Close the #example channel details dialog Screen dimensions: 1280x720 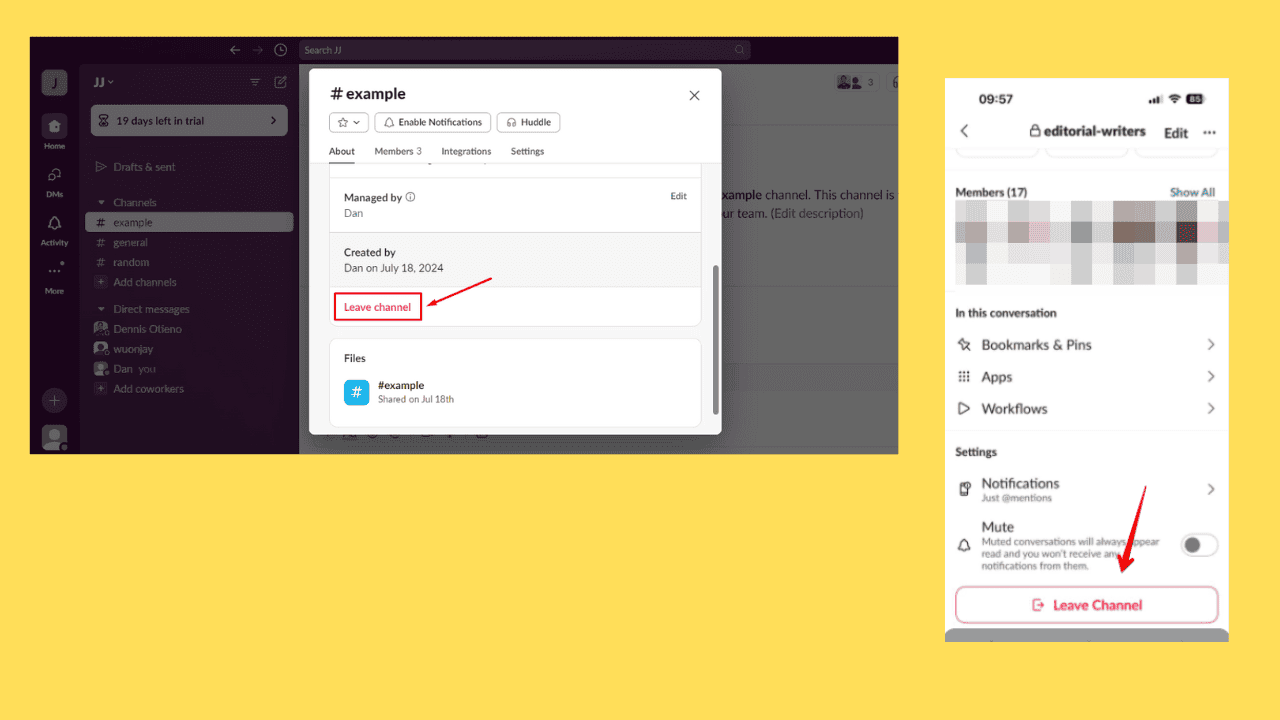(x=695, y=95)
